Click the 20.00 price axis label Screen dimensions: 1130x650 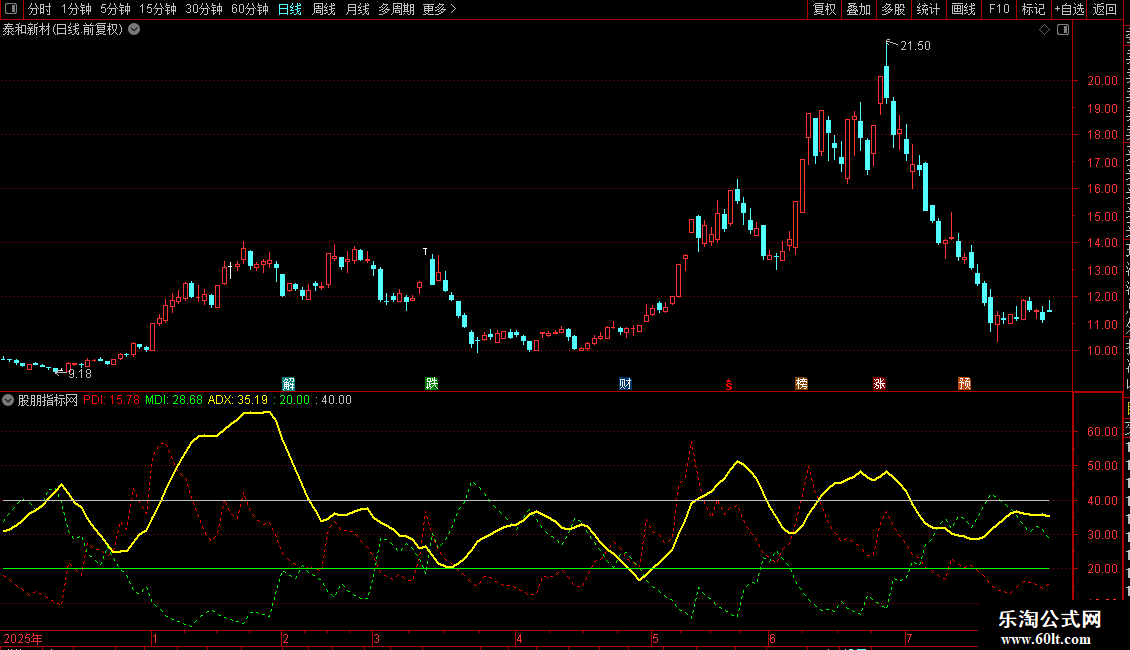(1103, 81)
